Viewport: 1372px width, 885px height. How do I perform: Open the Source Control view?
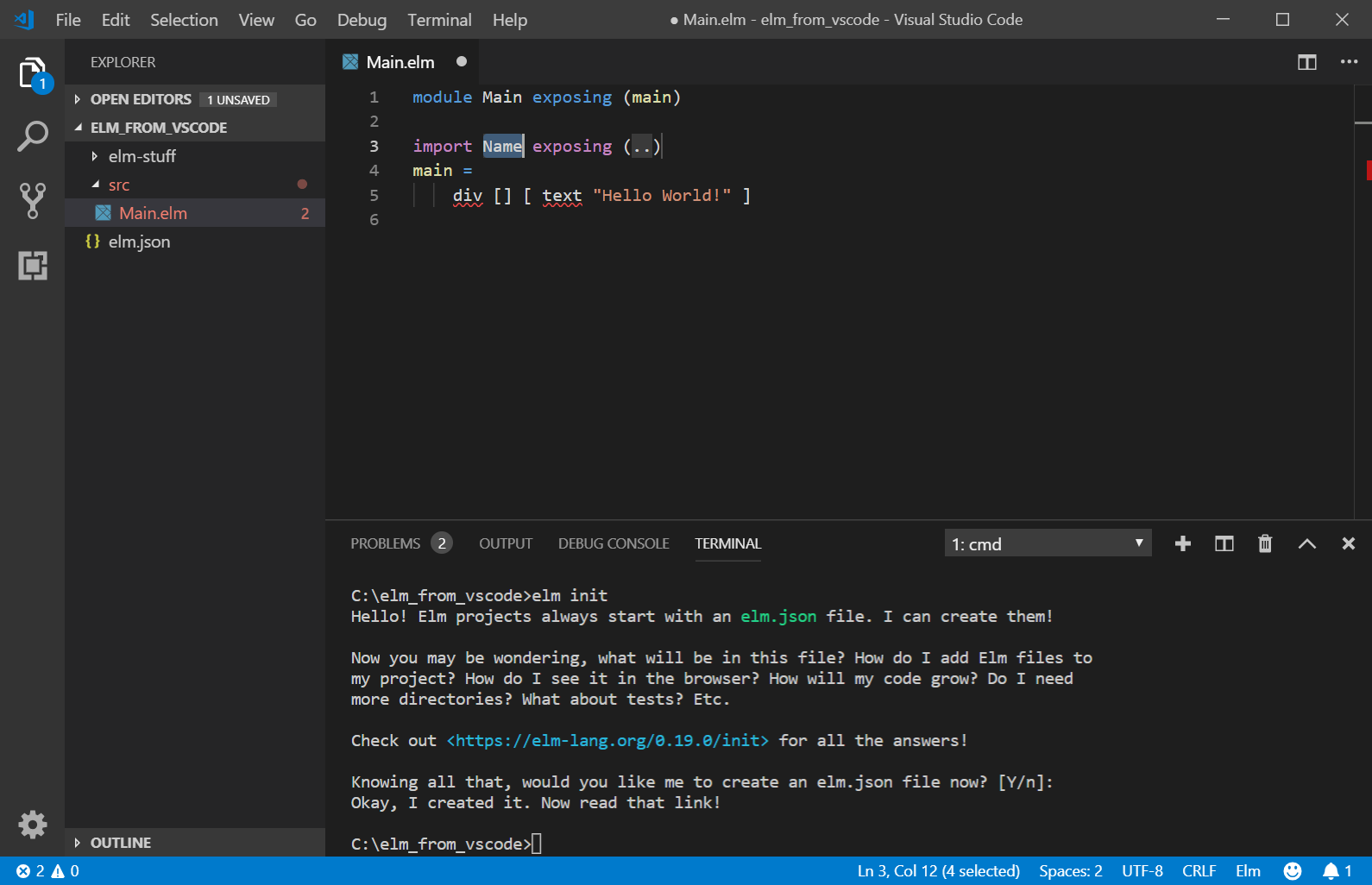coord(32,200)
